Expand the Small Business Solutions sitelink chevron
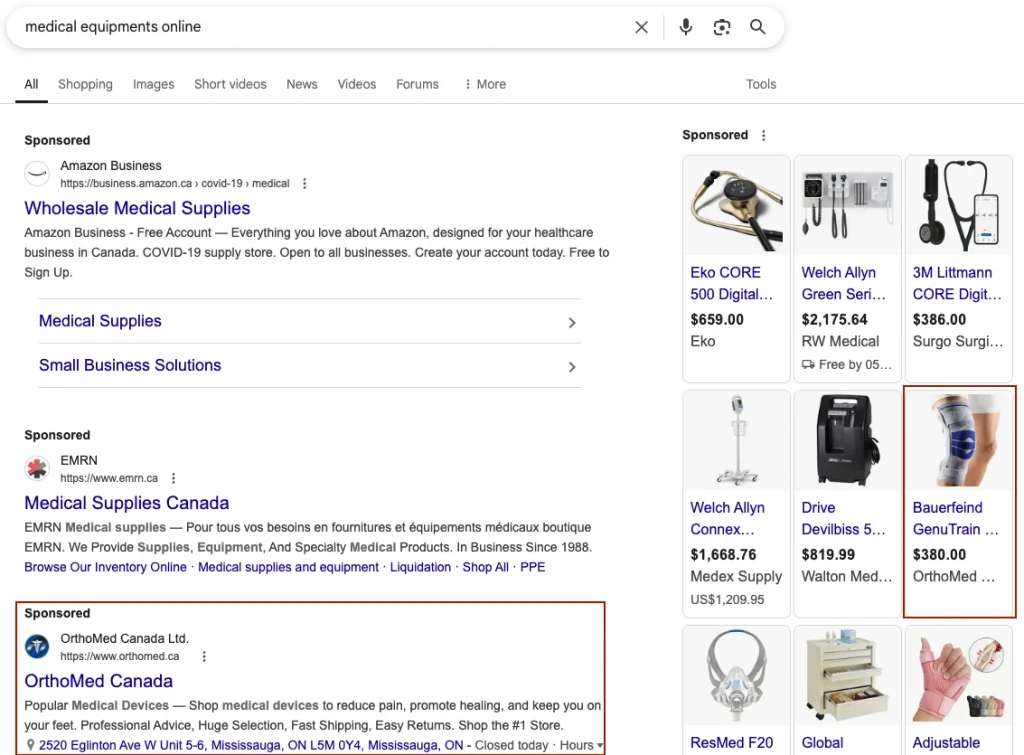Screen dimensions: 1024x755 pos(571,367)
